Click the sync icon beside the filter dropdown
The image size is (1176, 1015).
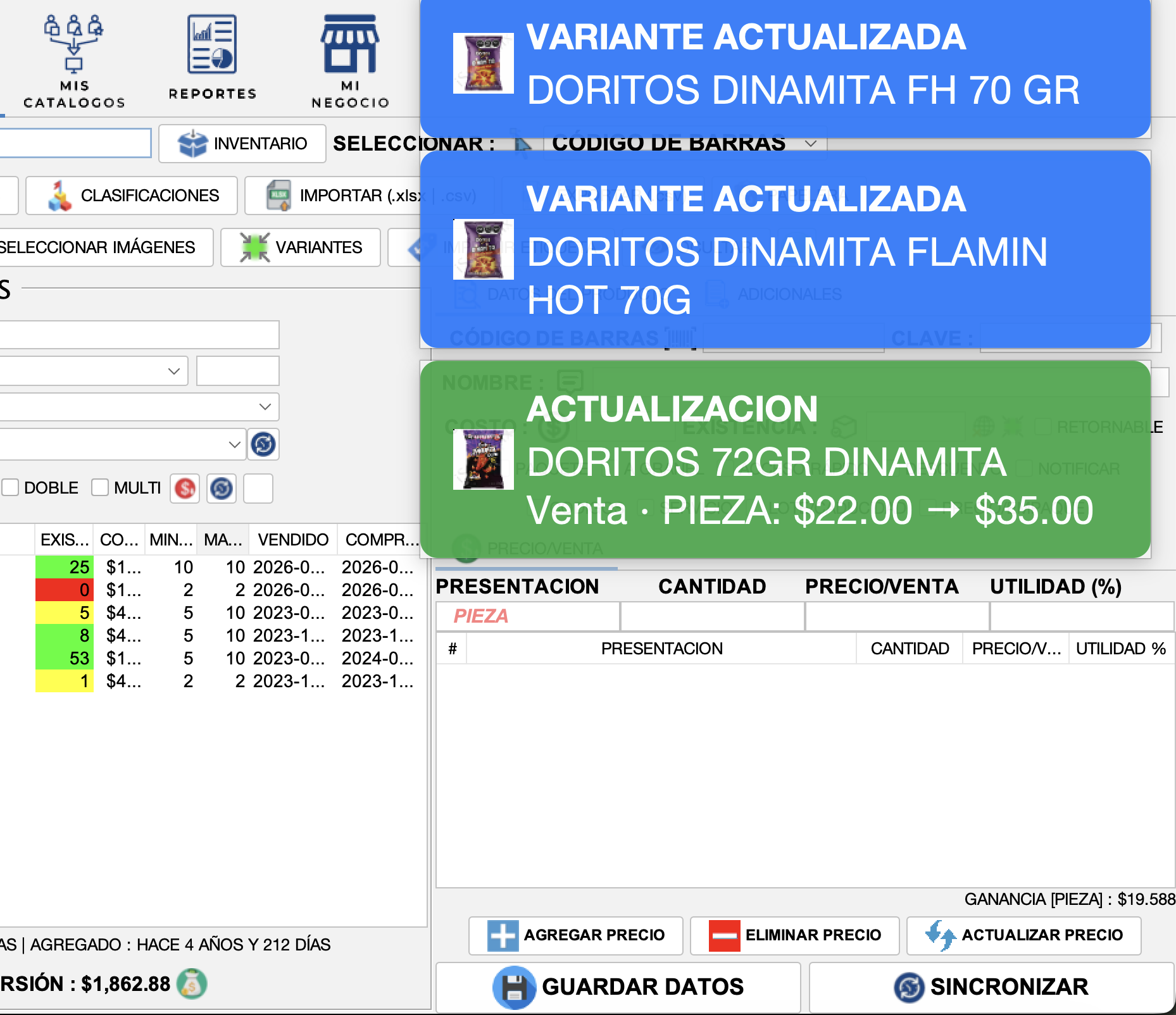[263, 444]
